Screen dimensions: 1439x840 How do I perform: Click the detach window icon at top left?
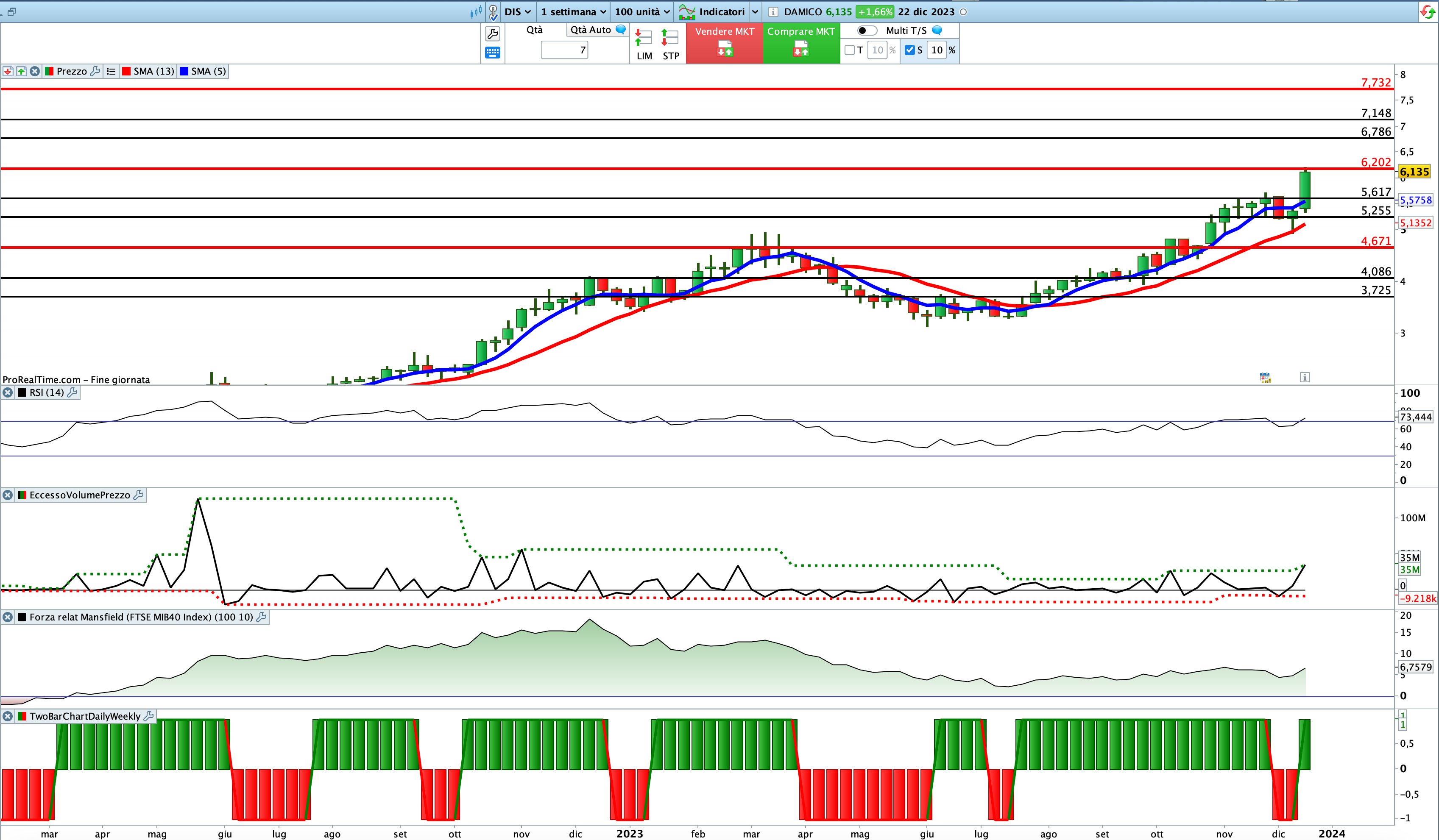point(11,11)
